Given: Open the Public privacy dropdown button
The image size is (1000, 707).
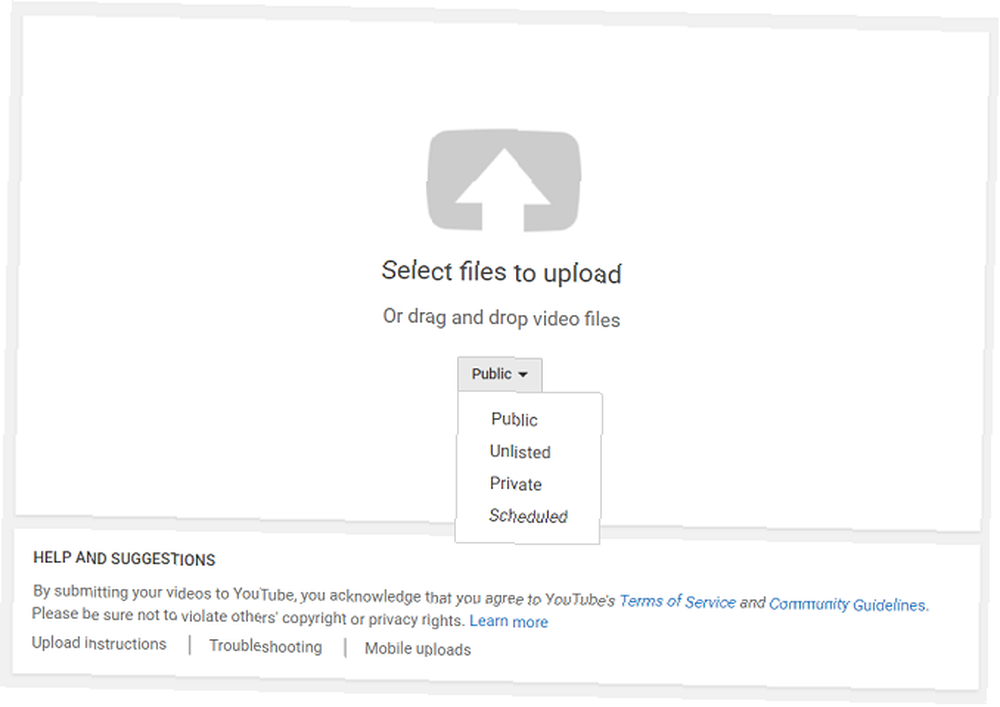Looking at the screenshot, I should (500, 374).
